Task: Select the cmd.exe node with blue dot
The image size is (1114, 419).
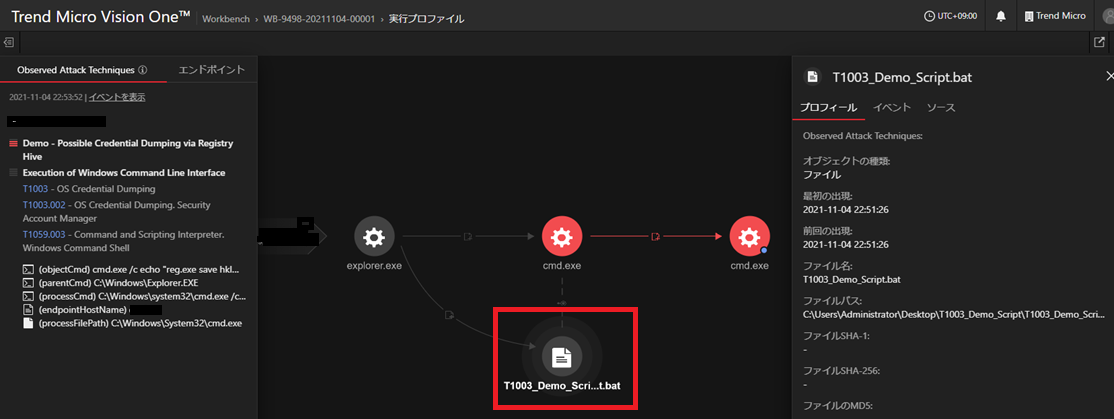Action: tap(750, 236)
